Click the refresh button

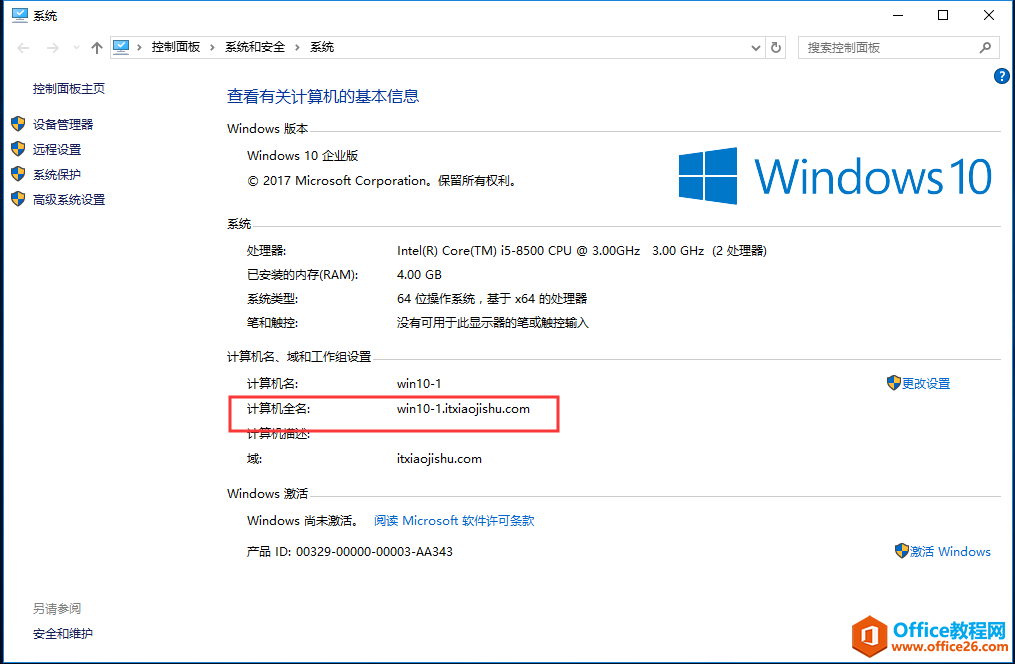pos(775,48)
